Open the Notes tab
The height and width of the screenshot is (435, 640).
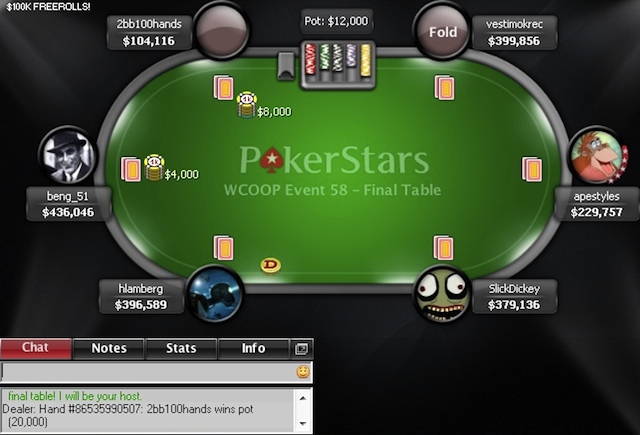pyautogui.click(x=109, y=348)
